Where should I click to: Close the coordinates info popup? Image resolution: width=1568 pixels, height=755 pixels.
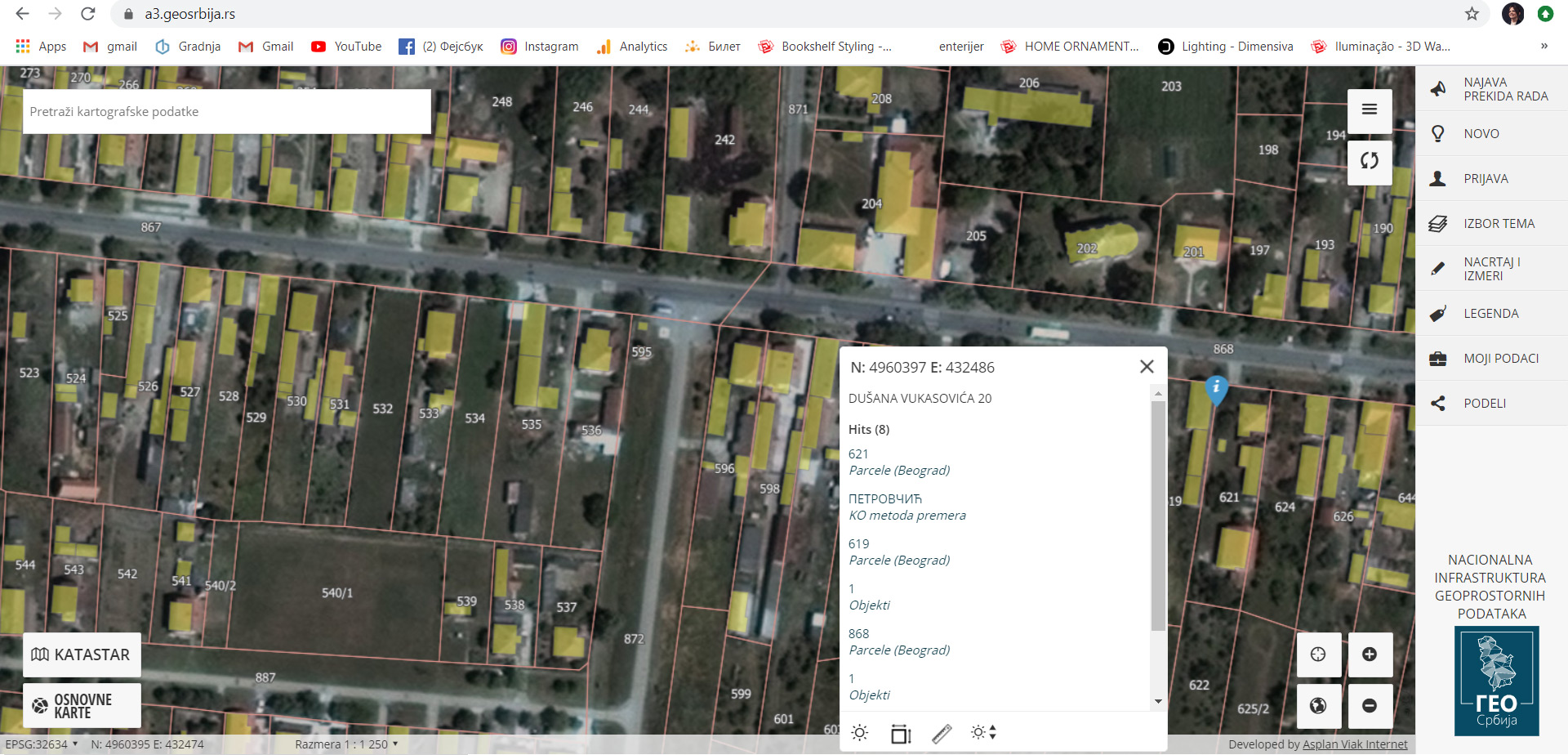[x=1147, y=367]
